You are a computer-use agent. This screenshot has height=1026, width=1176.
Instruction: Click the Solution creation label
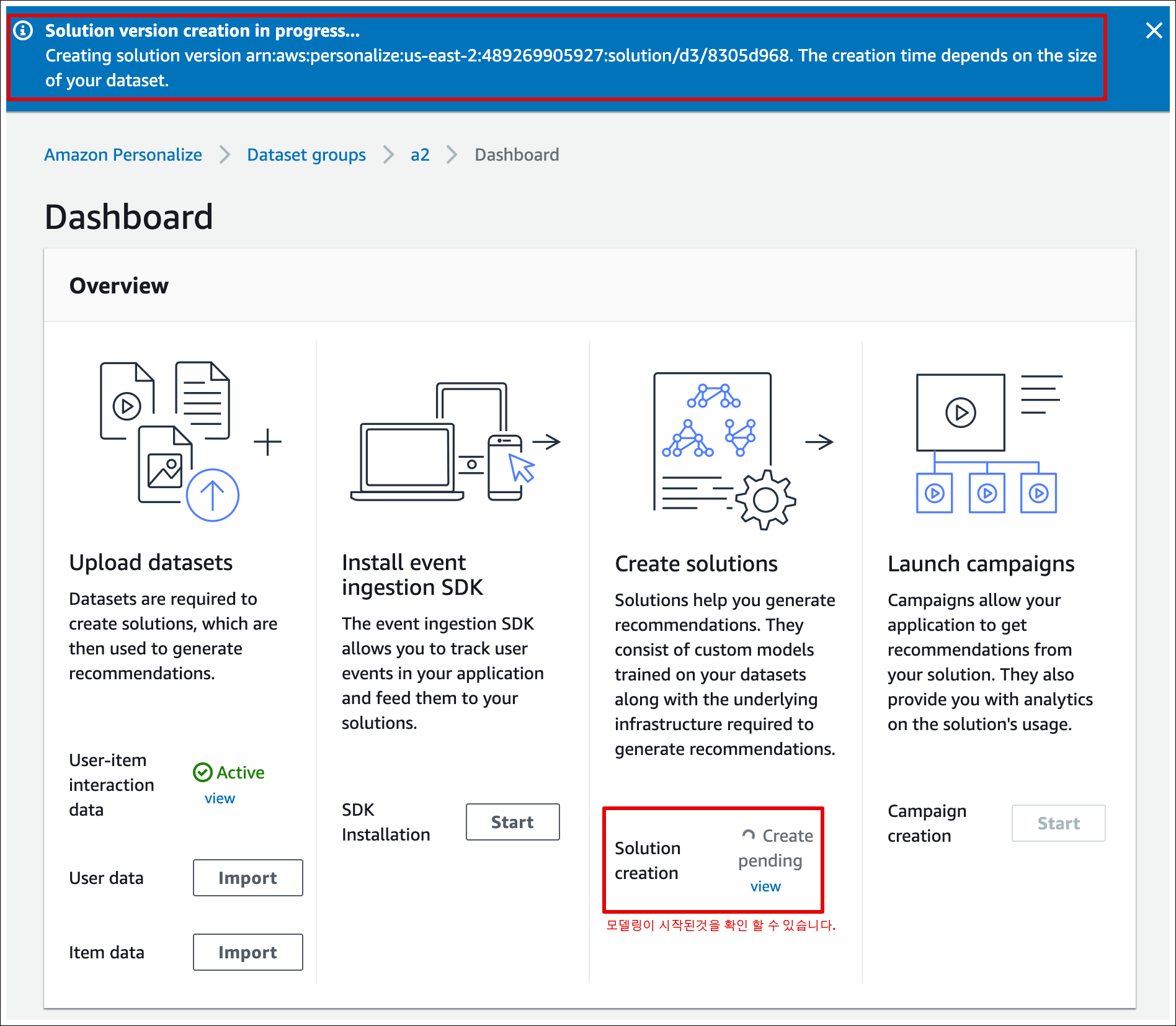tap(648, 860)
